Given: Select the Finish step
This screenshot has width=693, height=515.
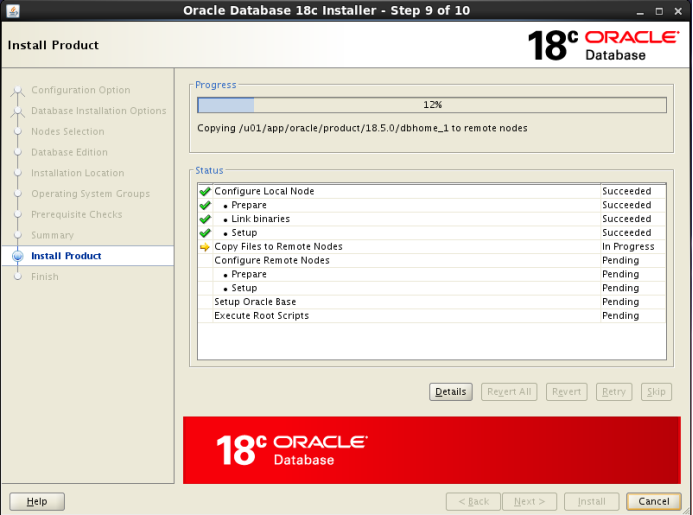Looking at the screenshot, I should pos(45,277).
